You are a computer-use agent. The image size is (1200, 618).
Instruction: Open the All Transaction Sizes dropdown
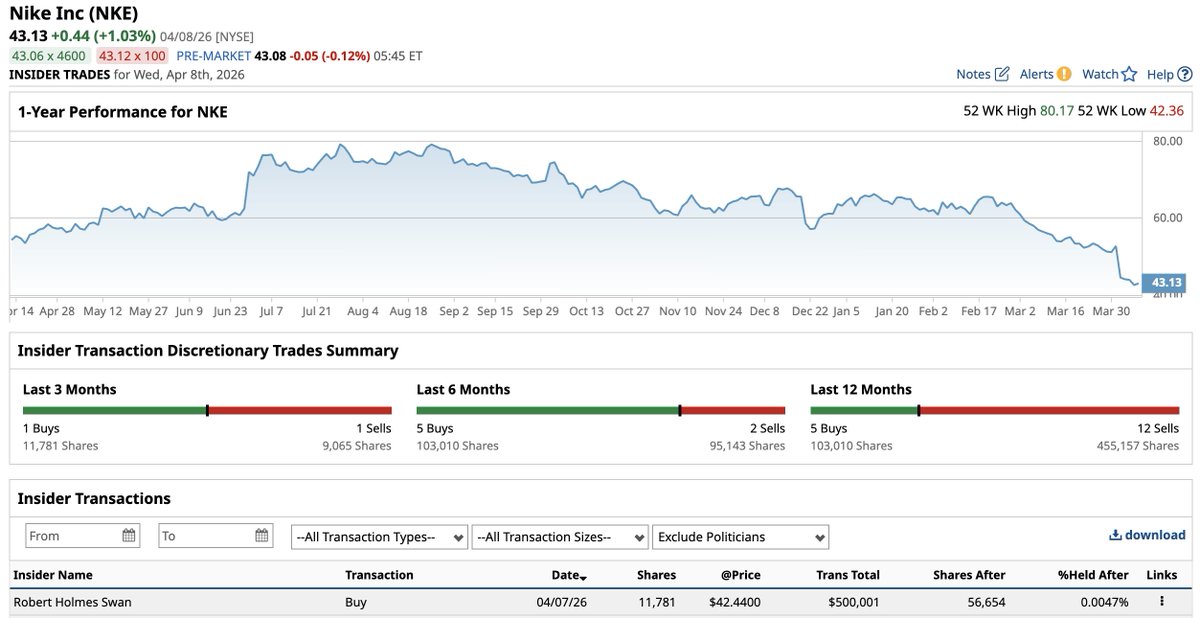click(x=560, y=536)
